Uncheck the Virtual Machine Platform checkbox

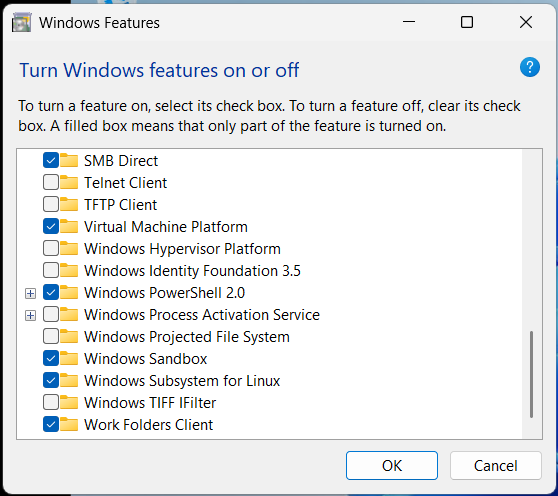(51, 227)
